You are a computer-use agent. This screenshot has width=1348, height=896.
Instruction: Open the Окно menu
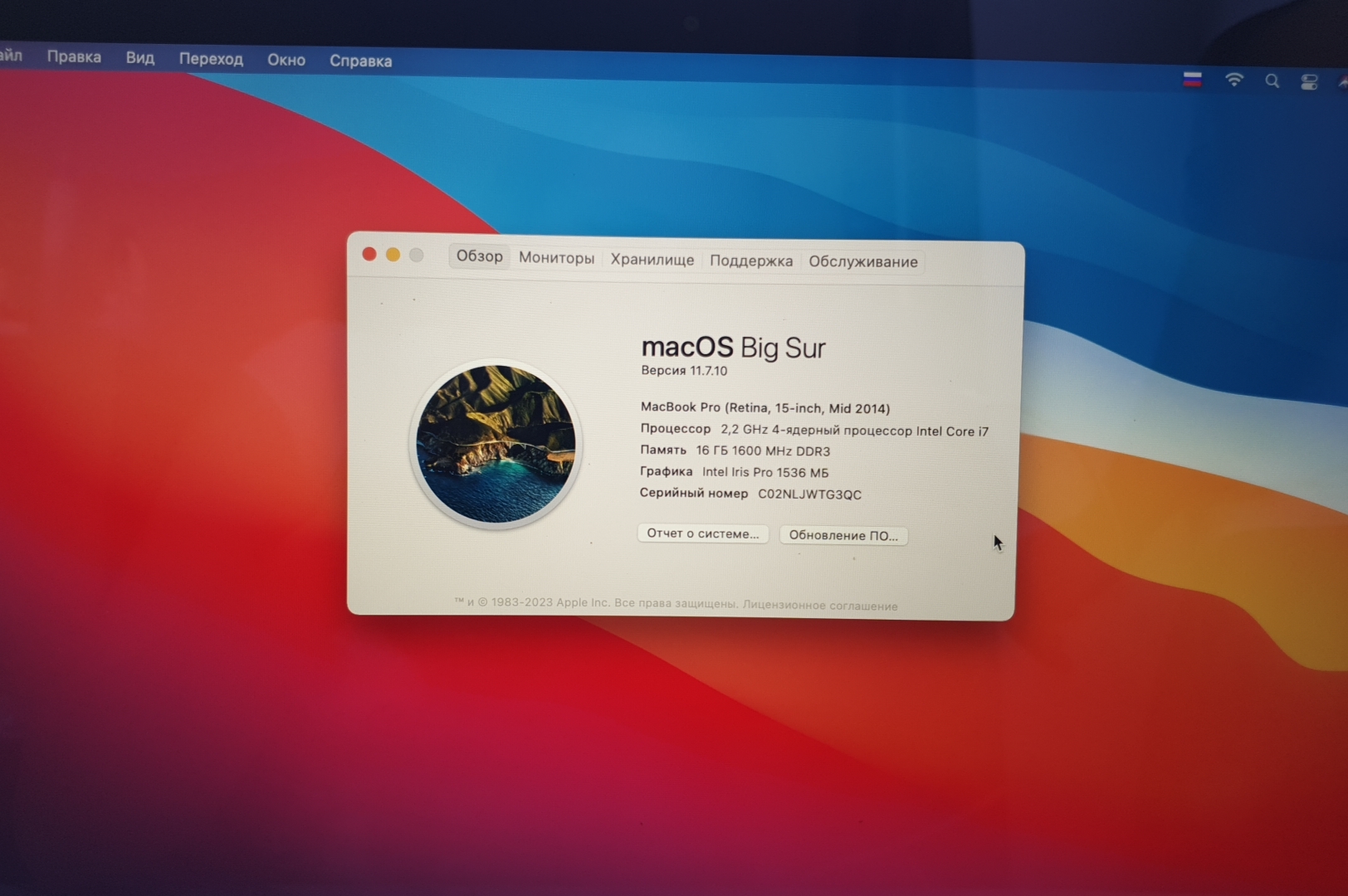(x=286, y=60)
